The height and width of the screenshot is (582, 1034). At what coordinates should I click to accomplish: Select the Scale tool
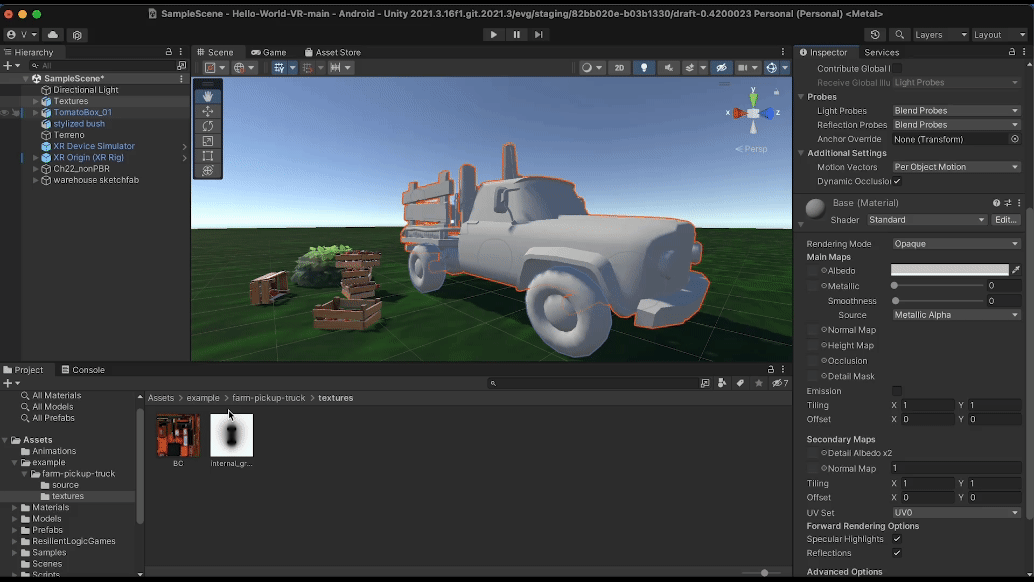pyautogui.click(x=208, y=141)
